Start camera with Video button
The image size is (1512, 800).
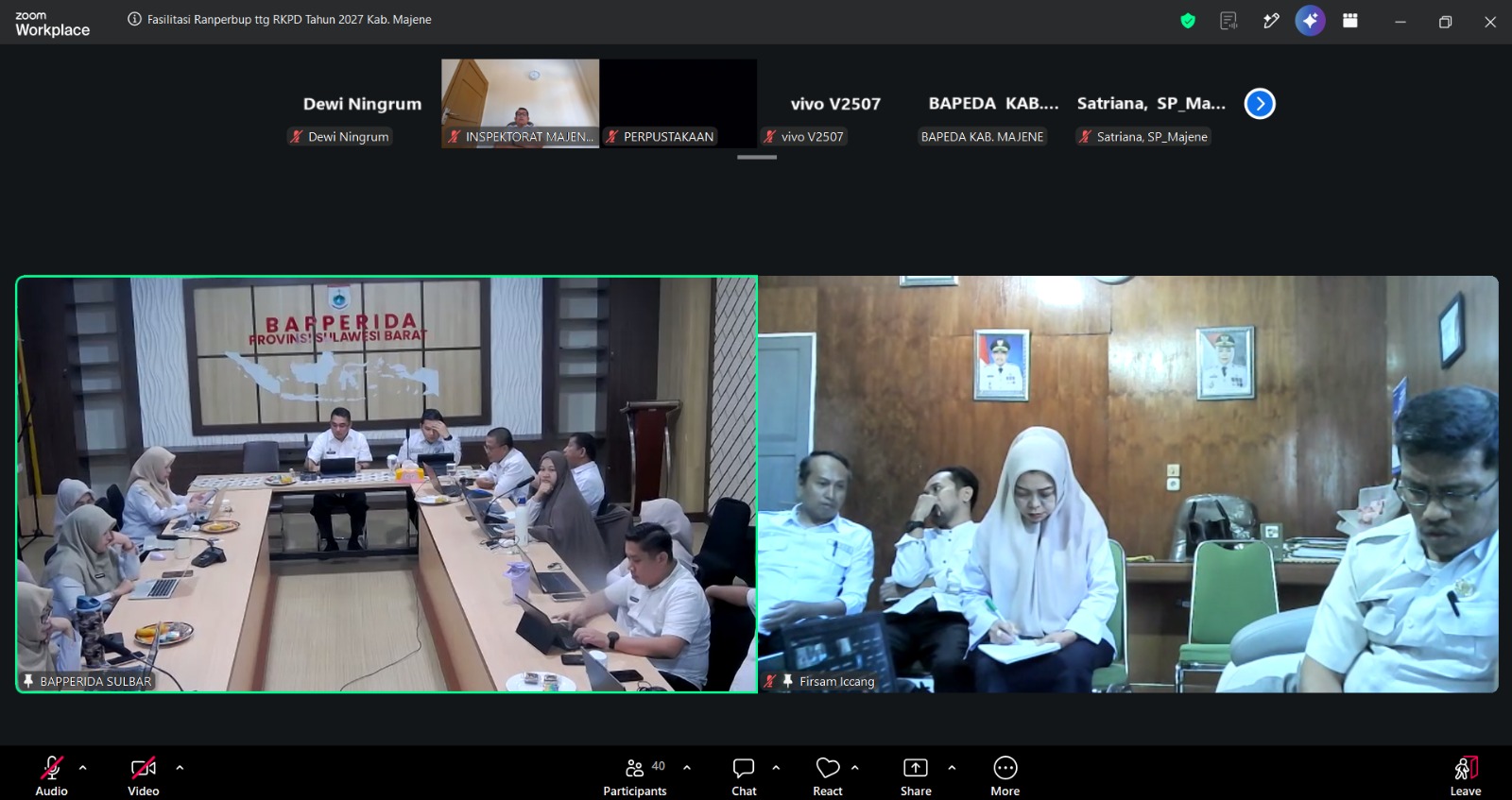tap(144, 775)
